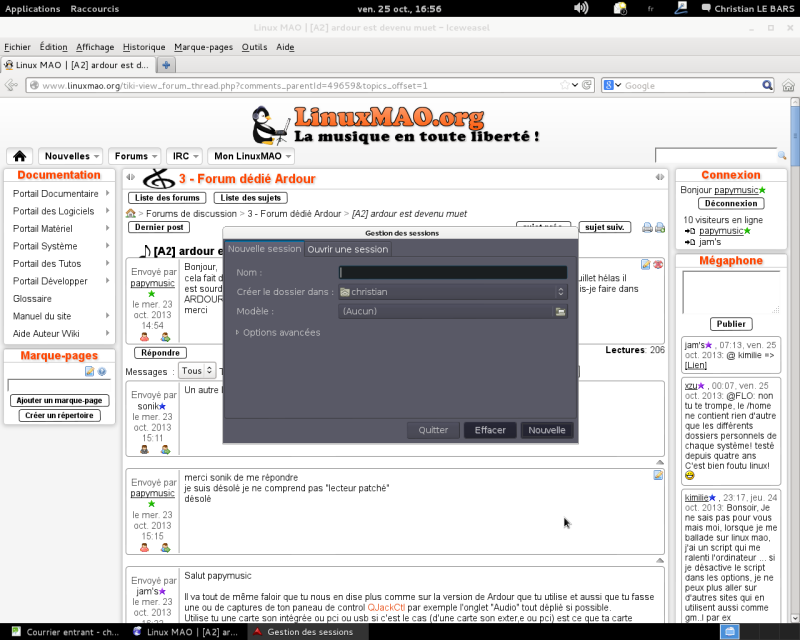
Task: Click the red report icon on first post
Action: pos(658,264)
